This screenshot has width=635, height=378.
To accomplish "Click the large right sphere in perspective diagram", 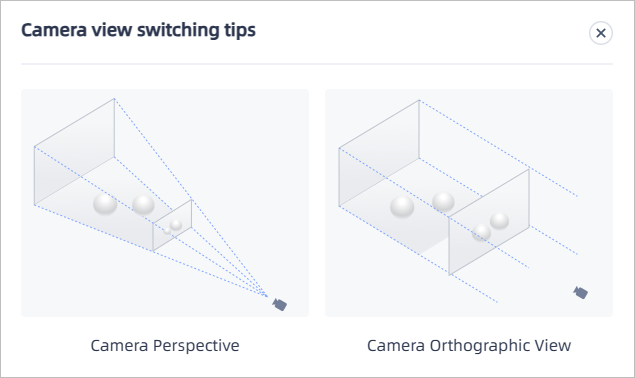I will point(143,205).
